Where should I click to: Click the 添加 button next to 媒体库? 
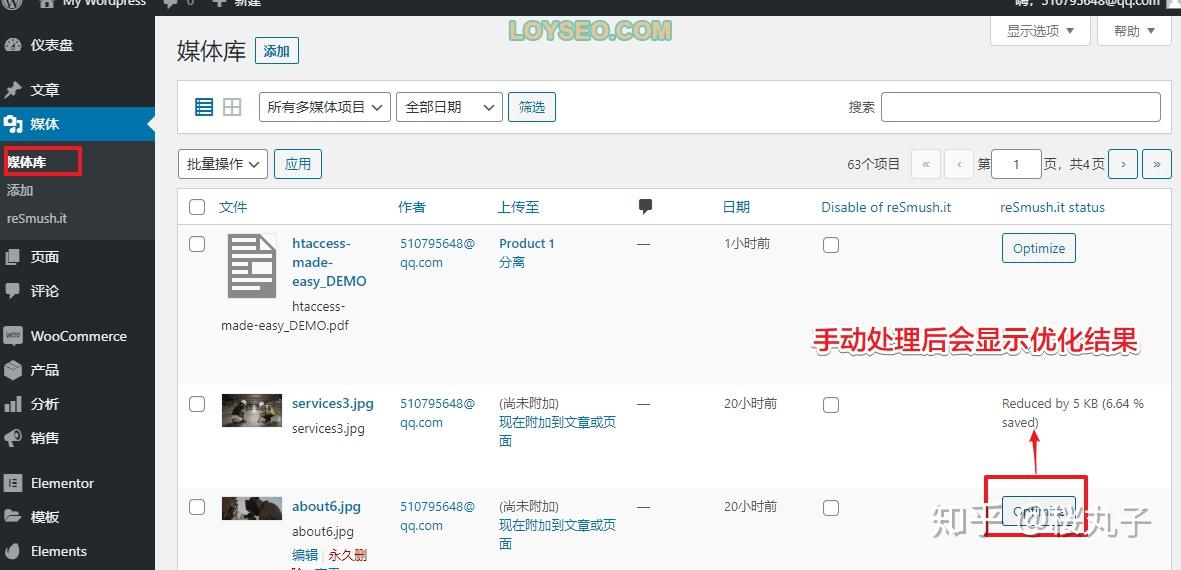277,51
